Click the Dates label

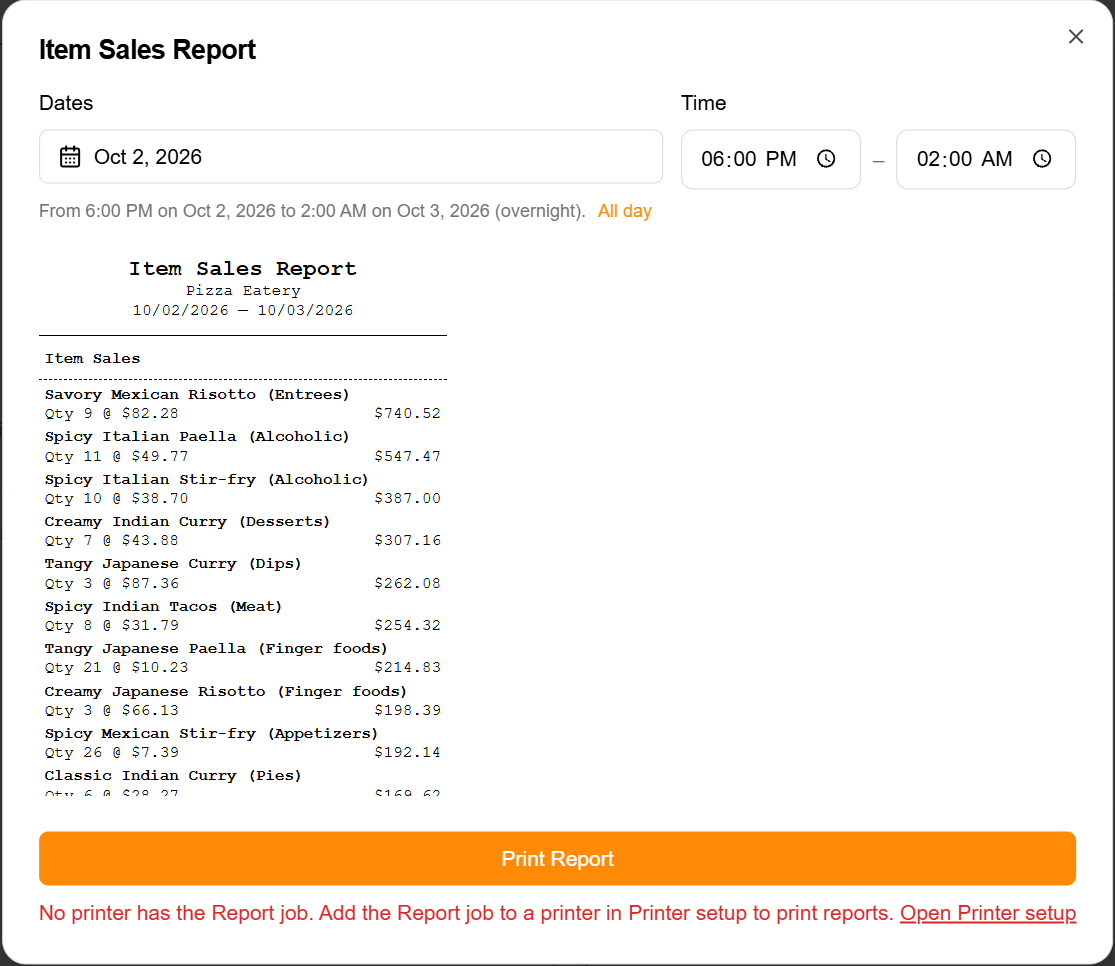tap(66, 103)
